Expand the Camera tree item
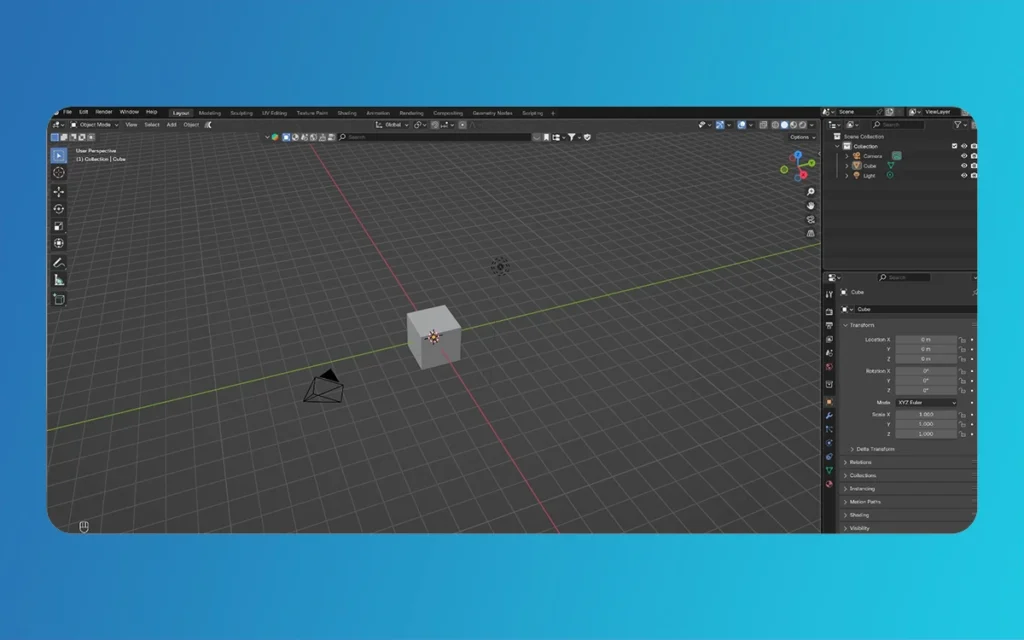The image size is (1024, 640). (847, 156)
